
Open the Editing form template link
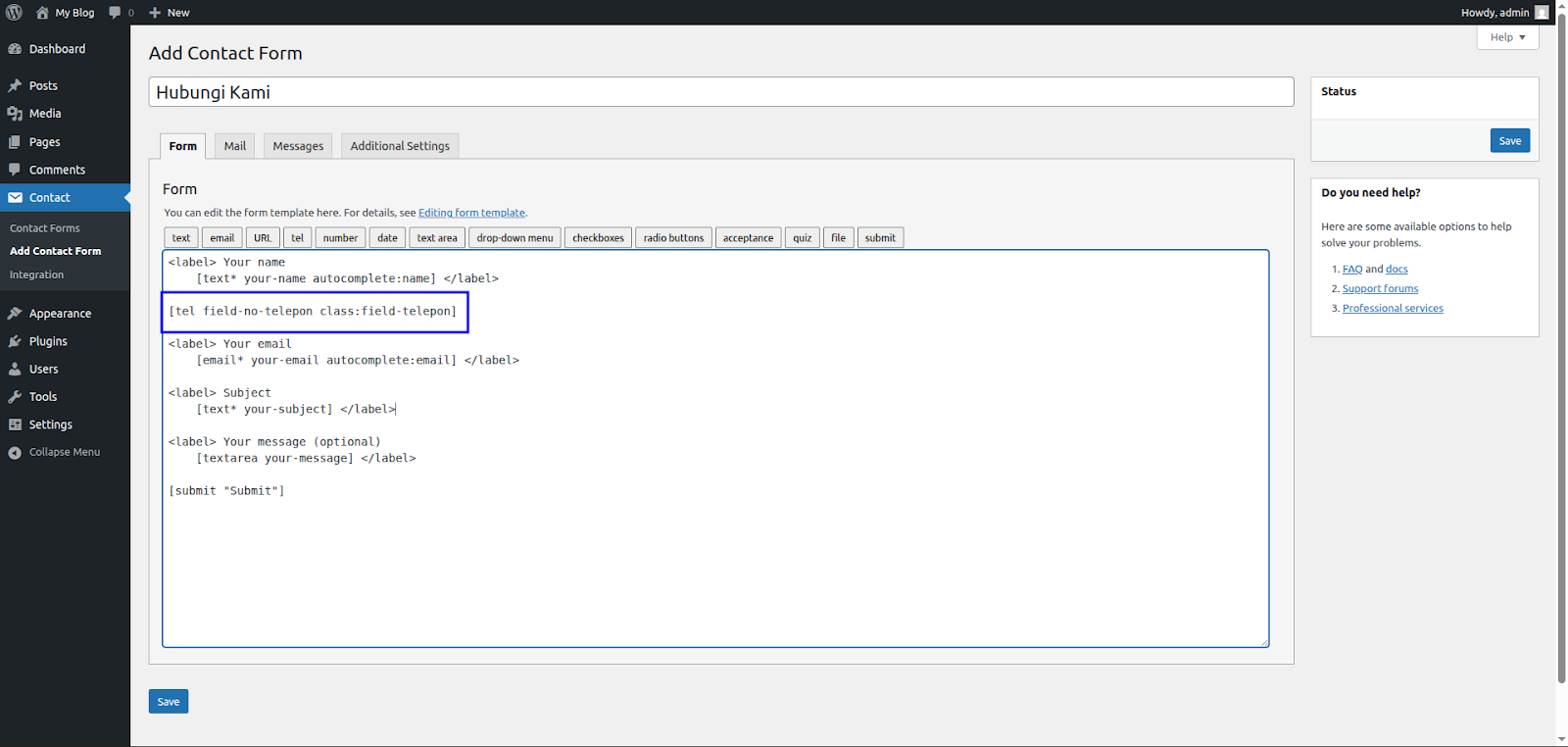(x=471, y=213)
